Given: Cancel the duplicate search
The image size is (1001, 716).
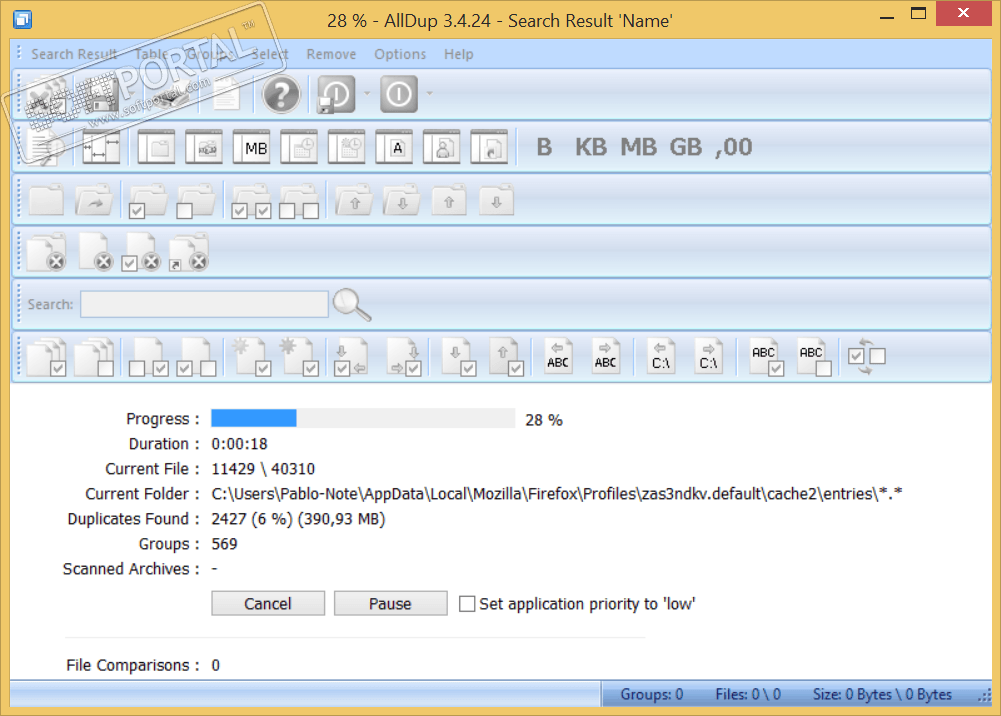Looking at the screenshot, I should pyautogui.click(x=268, y=604).
